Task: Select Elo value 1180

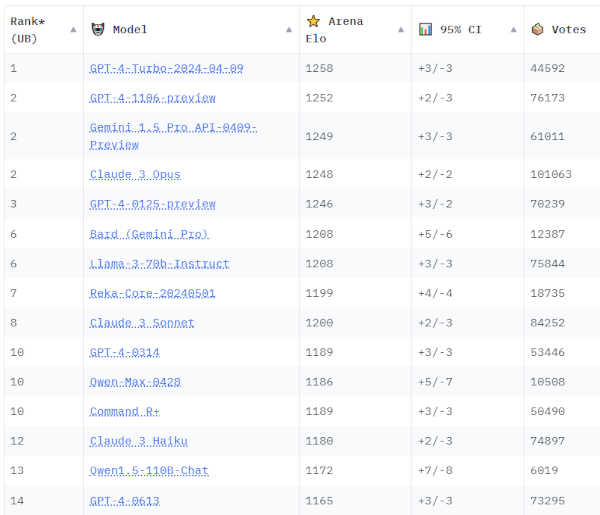Action: click(319, 441)
